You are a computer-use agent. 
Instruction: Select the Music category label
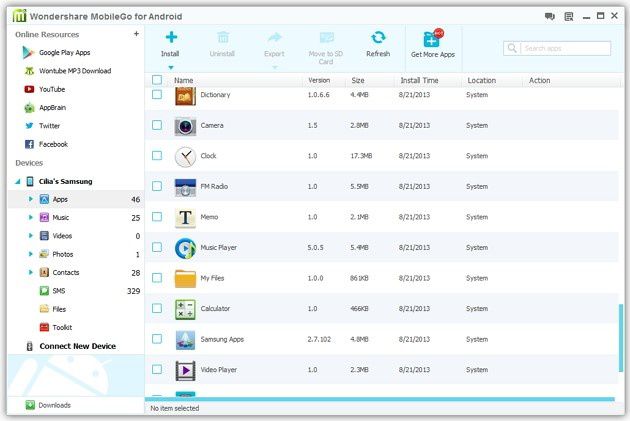[61, 217]
